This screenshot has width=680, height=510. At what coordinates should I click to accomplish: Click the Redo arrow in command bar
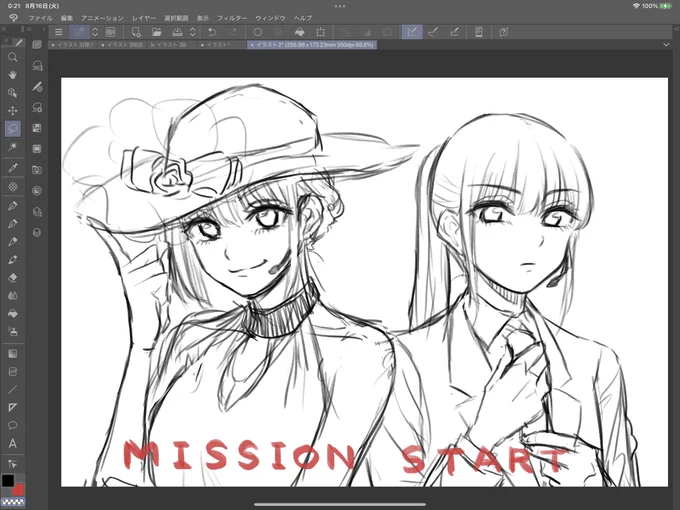[233, 32]
